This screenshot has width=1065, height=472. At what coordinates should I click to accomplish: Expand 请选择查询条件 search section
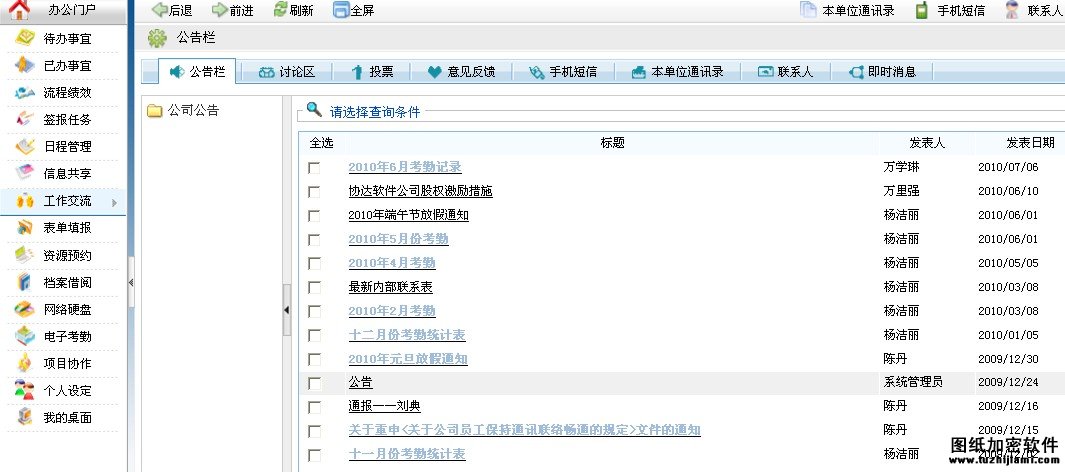click(x=375, y=112)
